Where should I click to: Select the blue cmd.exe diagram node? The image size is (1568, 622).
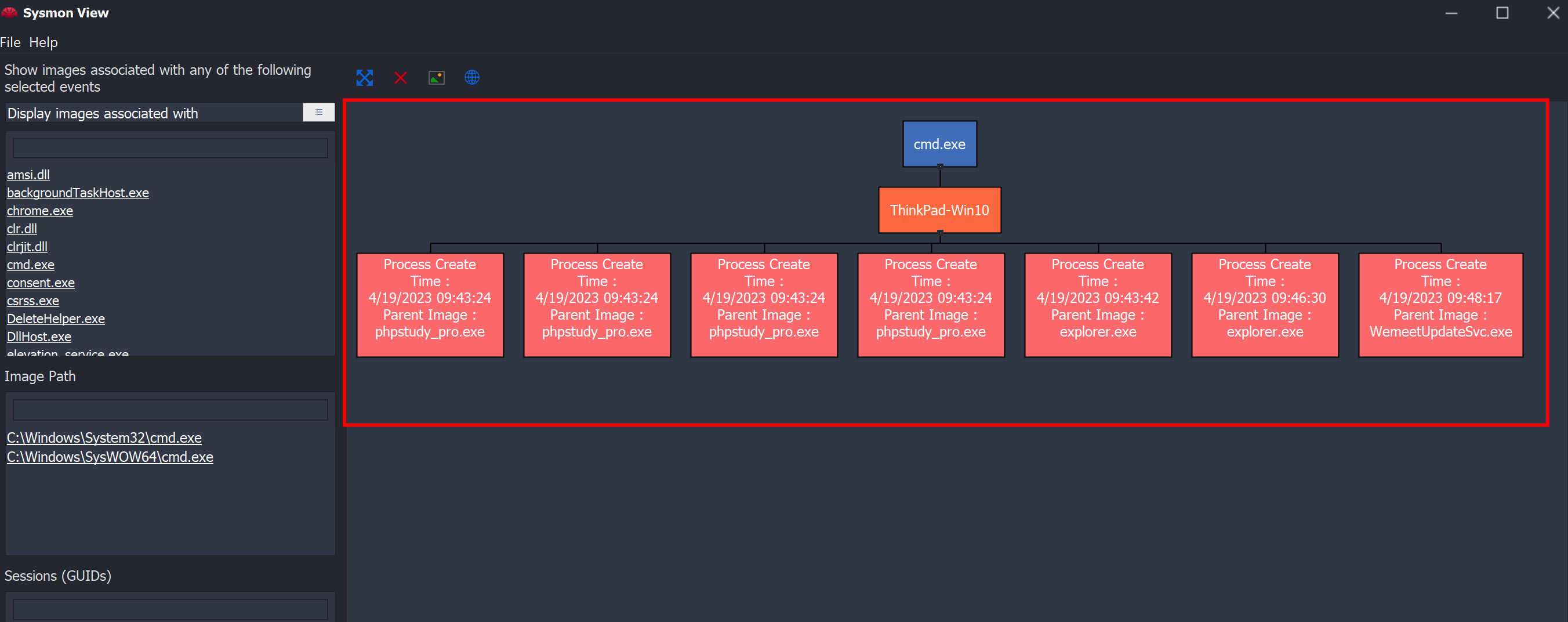coord(940,144)
